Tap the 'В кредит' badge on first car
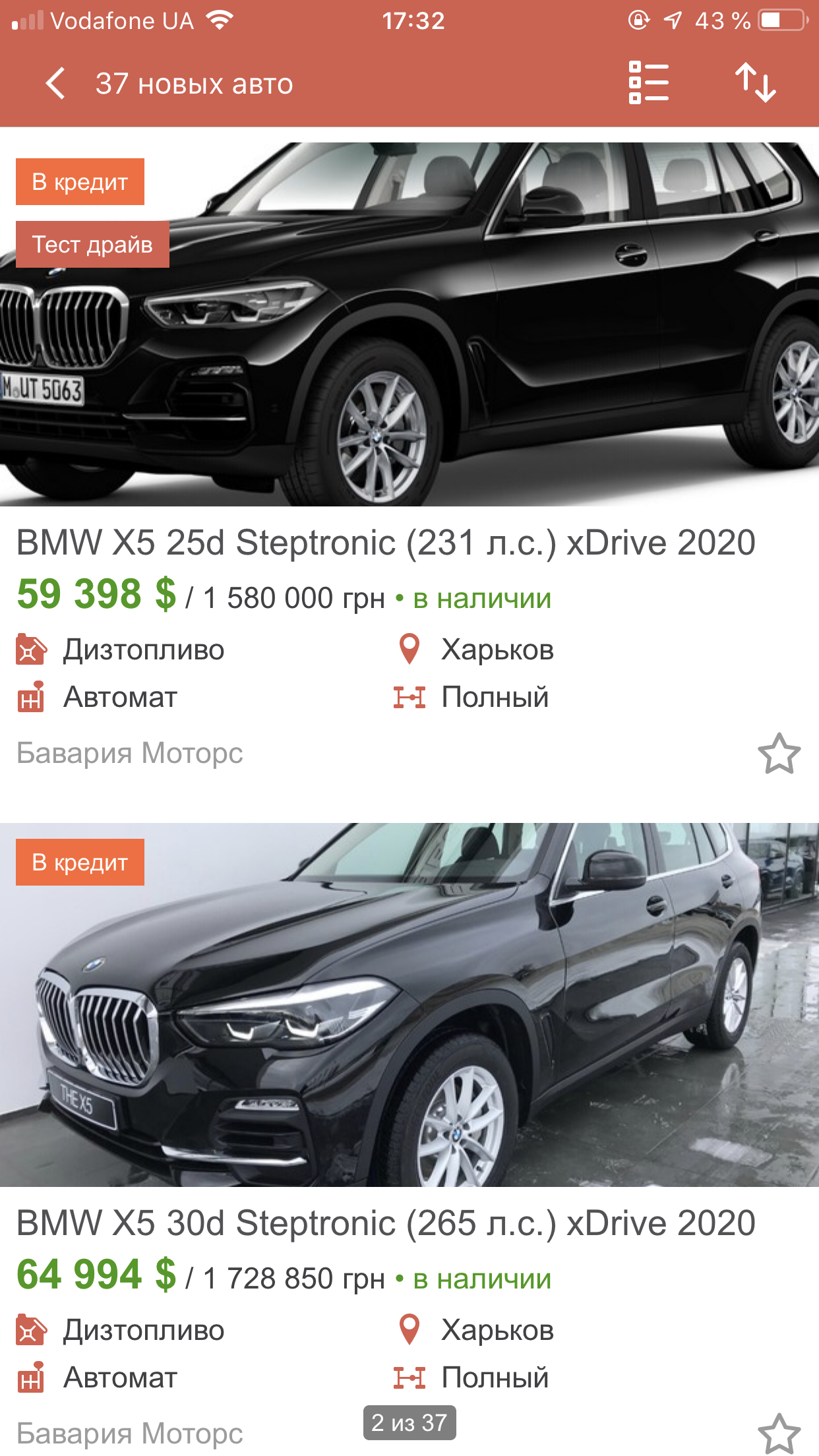This screenshot has height=1456, width=819. (x=80, y=182)
